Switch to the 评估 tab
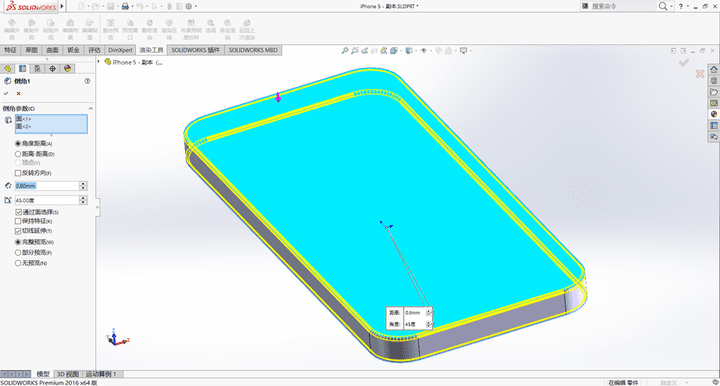 [x=94, y=50]
